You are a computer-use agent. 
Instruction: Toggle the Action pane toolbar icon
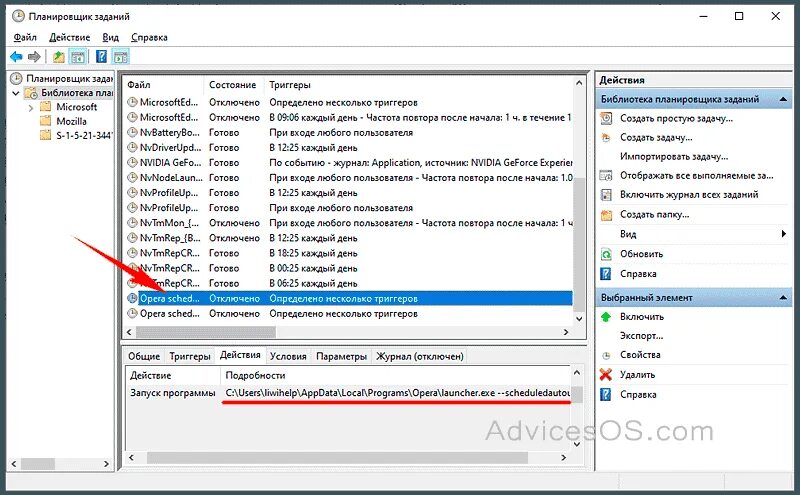tap(121, 57)
